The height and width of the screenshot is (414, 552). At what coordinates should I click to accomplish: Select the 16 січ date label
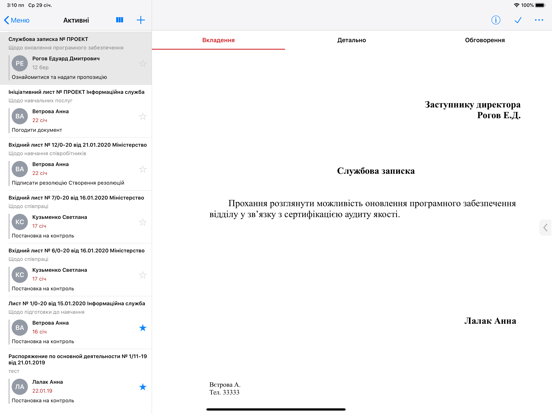tap(39, 332)
